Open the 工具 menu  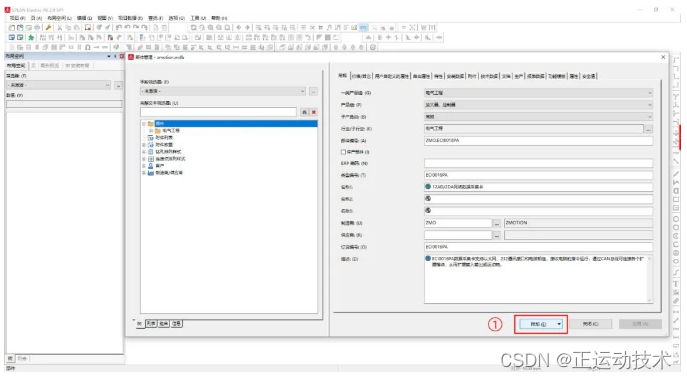(198, 18)
